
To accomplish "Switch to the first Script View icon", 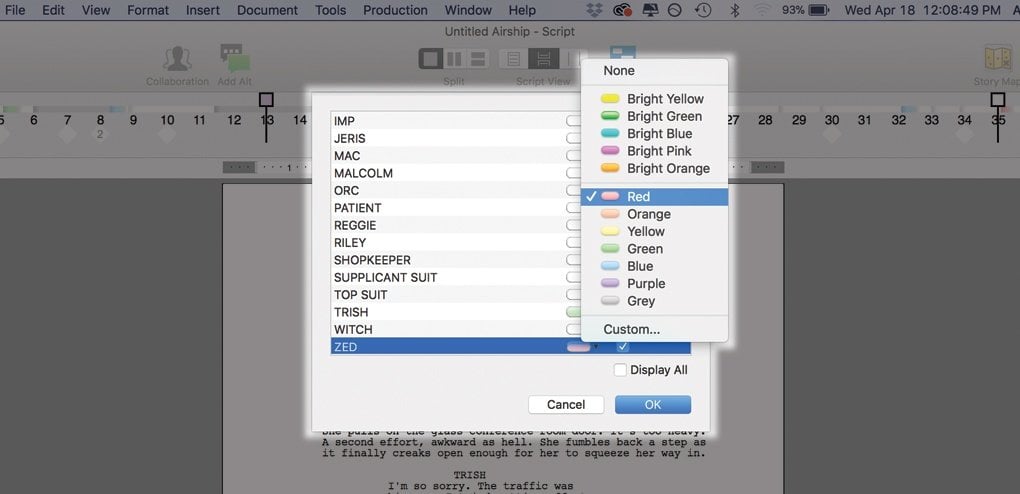I will click(514, 59).
